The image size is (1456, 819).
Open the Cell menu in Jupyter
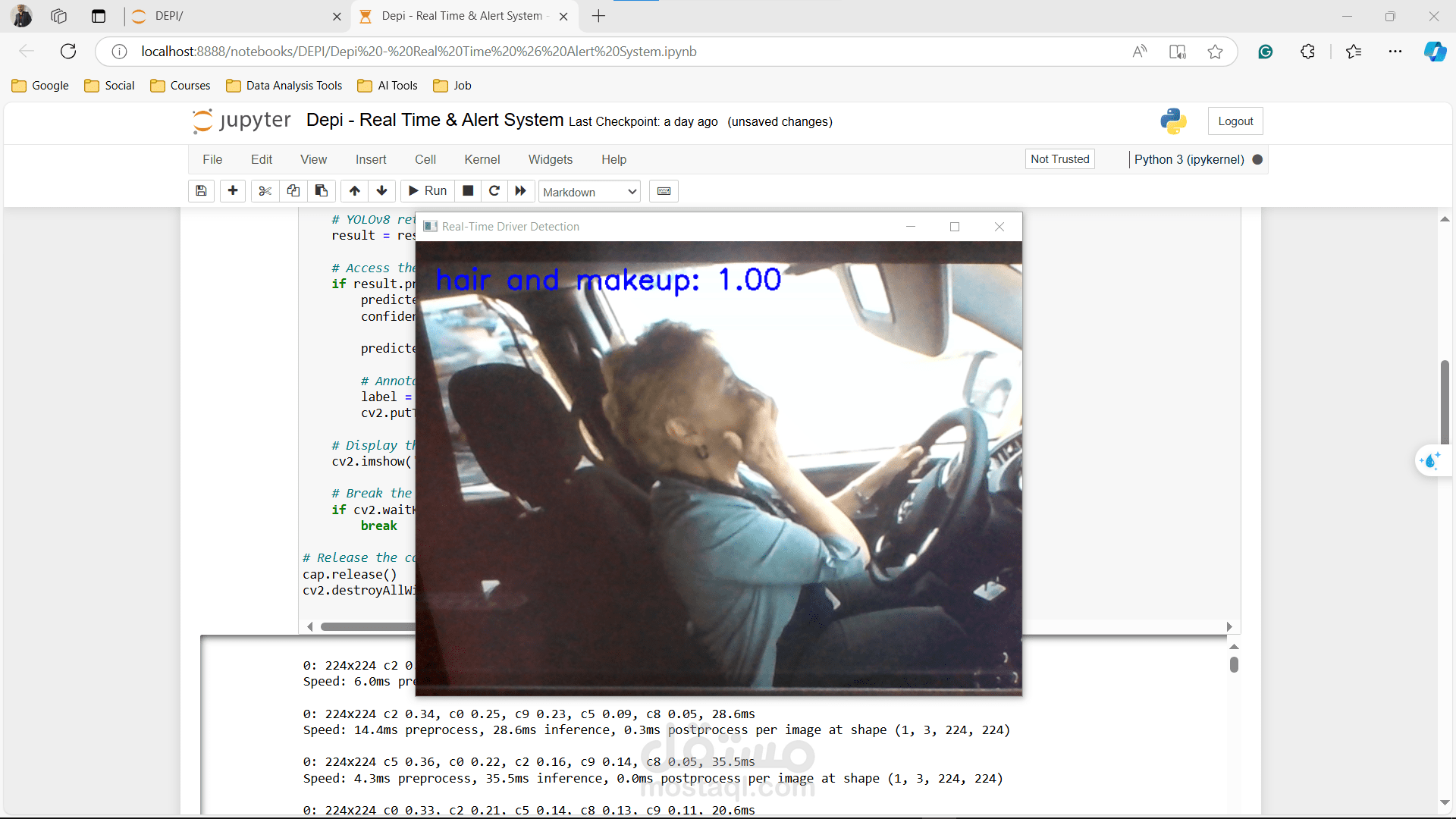(x=425, y=159)
